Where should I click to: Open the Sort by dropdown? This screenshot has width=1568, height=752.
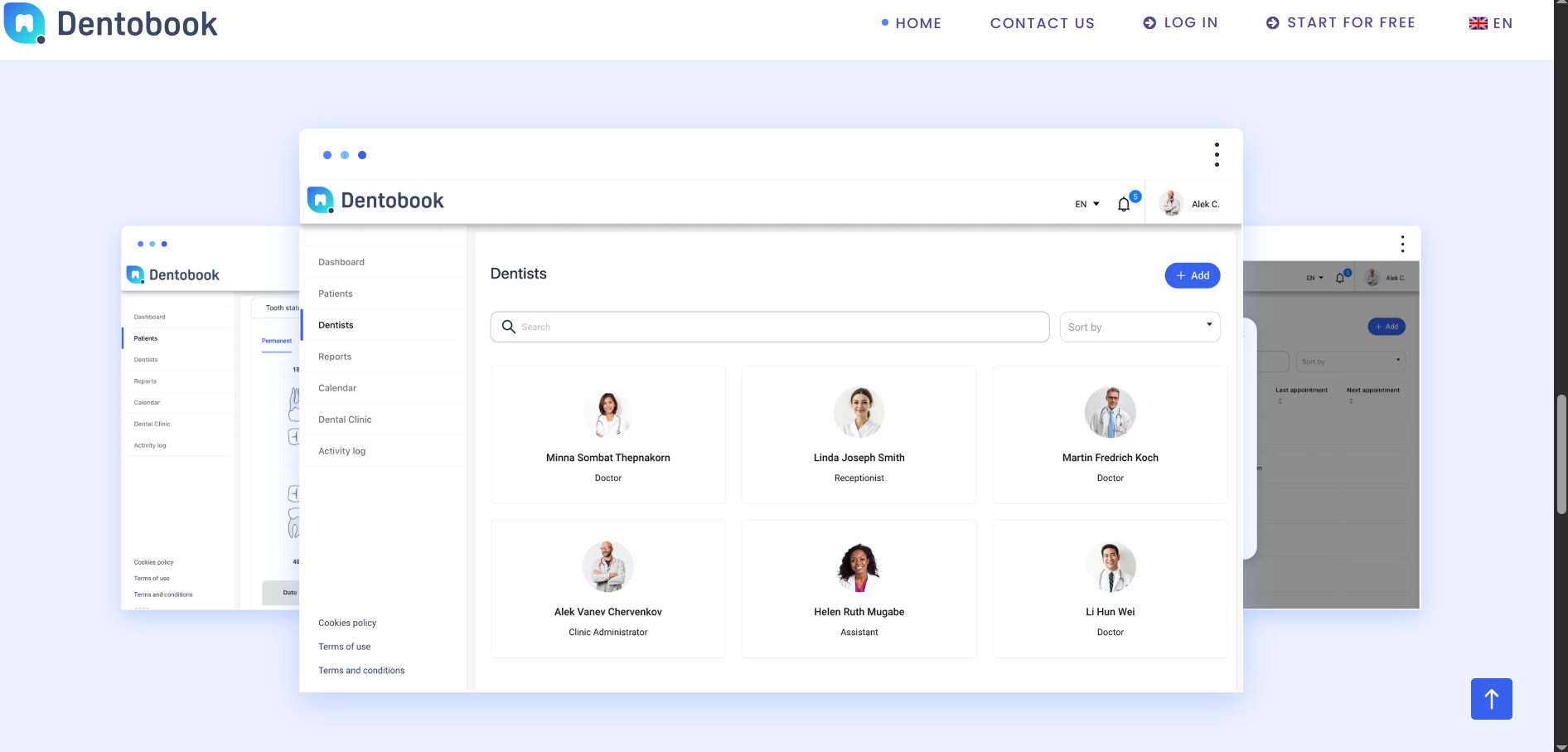pos(1140,327)
